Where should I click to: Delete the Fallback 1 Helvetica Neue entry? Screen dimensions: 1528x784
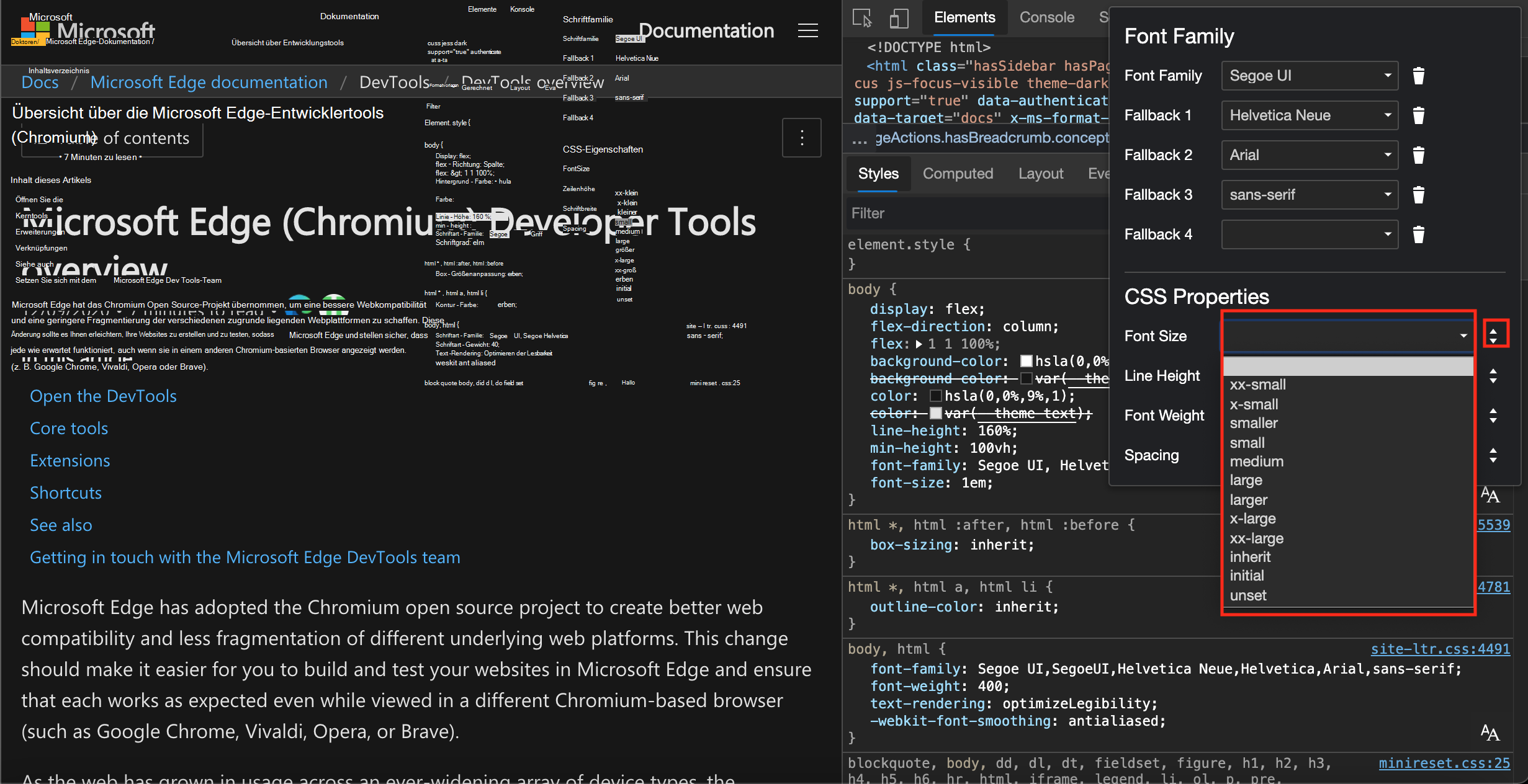coord(1418,115)
